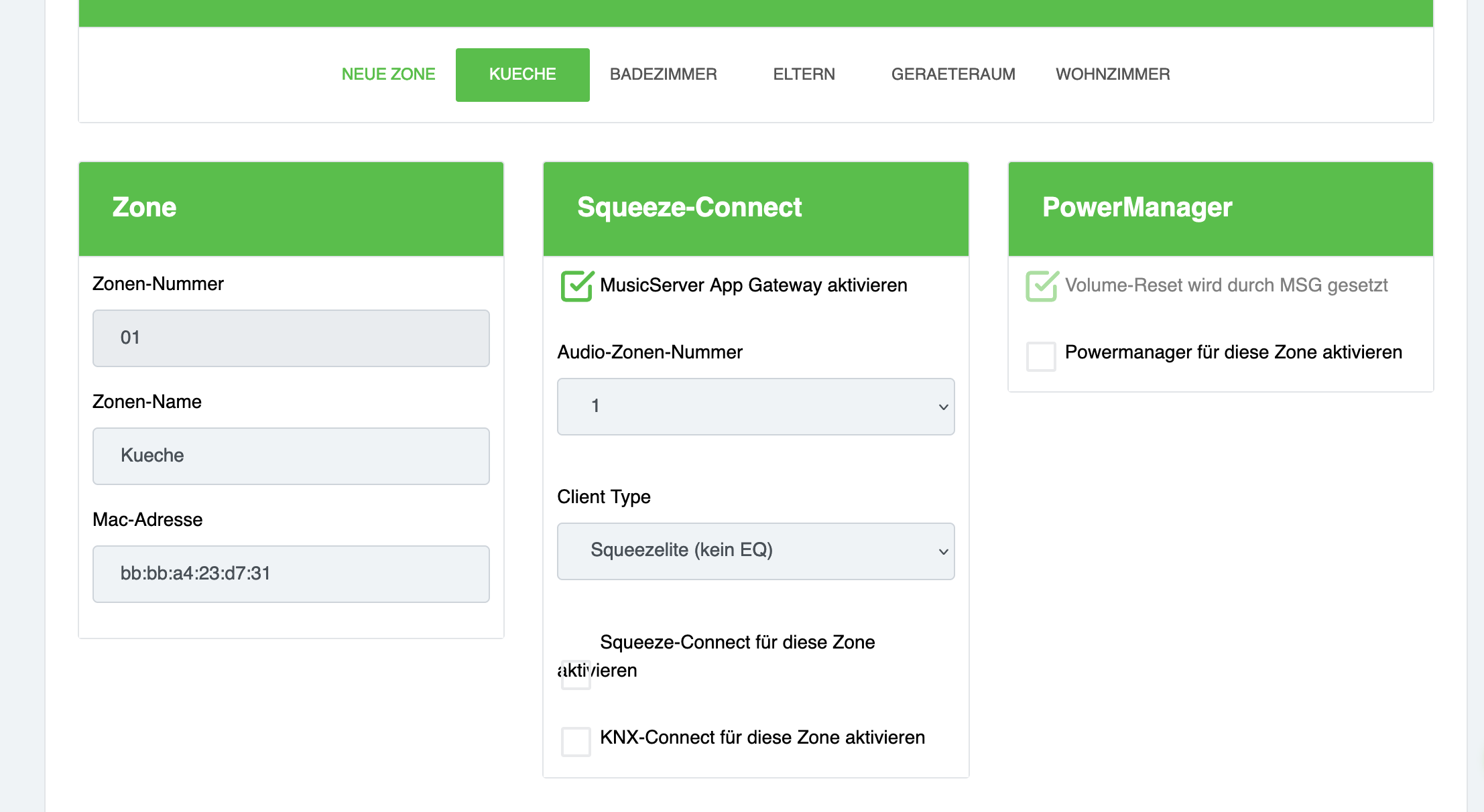1484x812 pixels.
Task: Enable Powermanager für diese Zone checkbox
Action: [1041, 356]
